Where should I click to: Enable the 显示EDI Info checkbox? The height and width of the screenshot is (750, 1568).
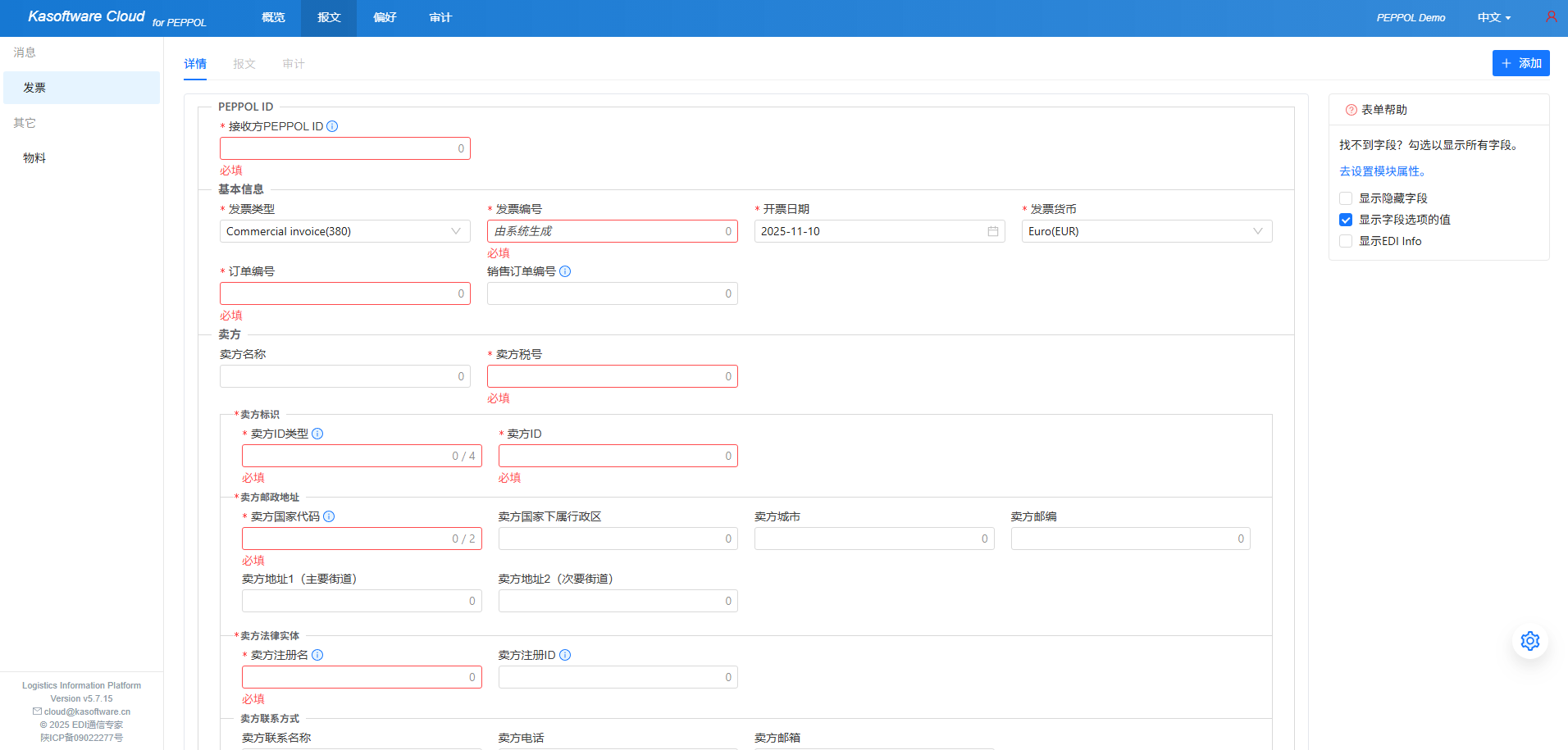(x=1346, y=241)
